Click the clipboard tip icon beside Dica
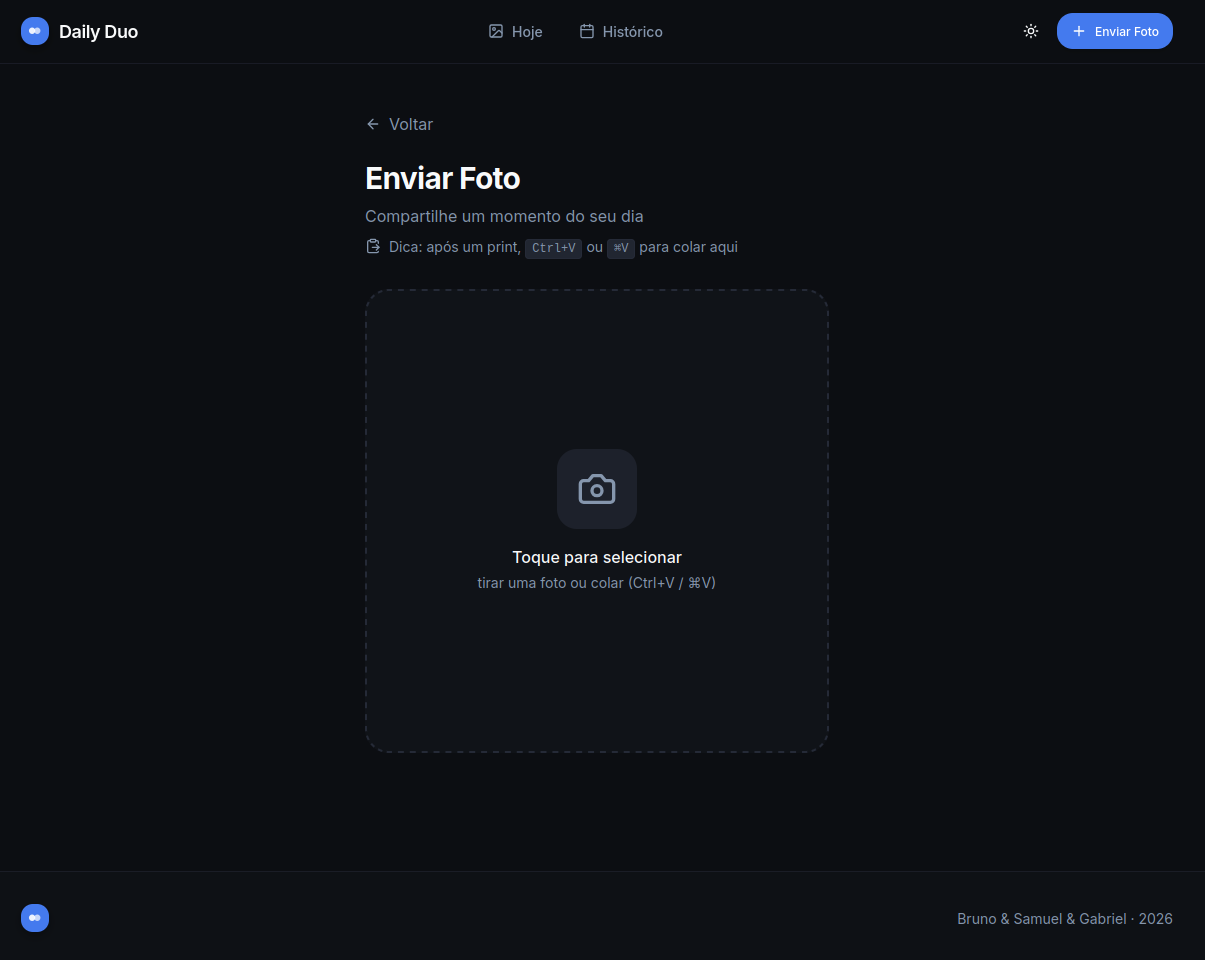Image resolution: width=1205 pixels, height=960 pixels. pos(373,246)
